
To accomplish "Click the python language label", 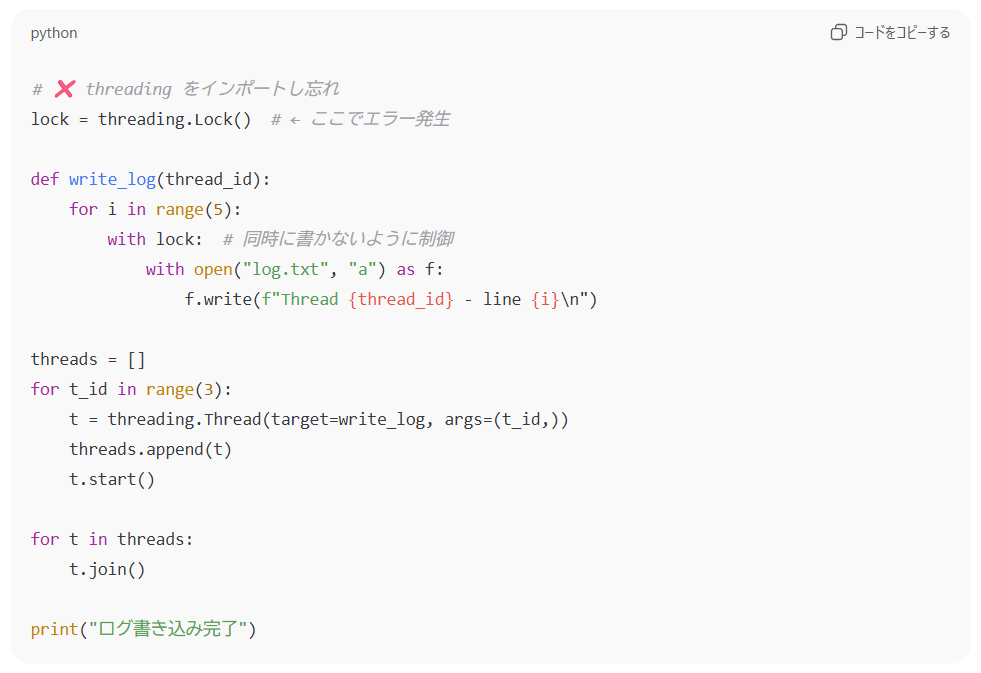I will (x=54, y=33).
